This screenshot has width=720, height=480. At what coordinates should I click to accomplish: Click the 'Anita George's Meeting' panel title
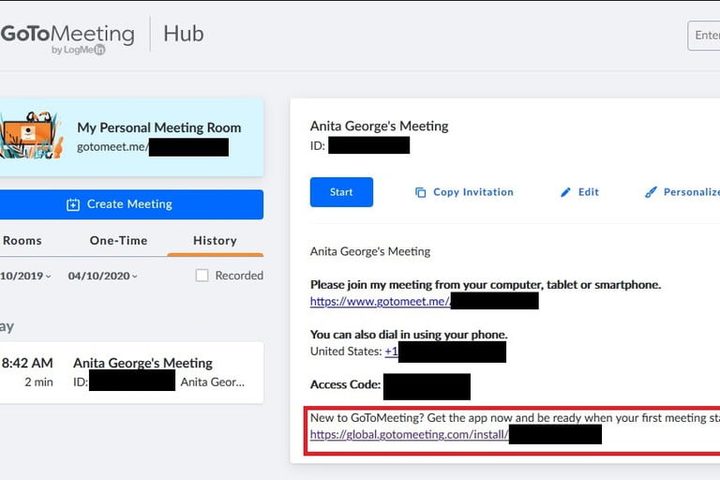(x=379, y=126)
